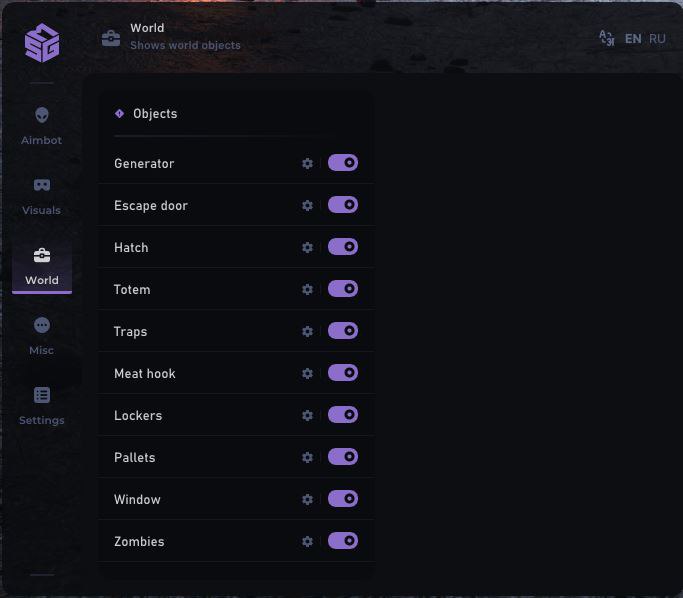
Task: Click the language translate icon
Action: (606, 38)
